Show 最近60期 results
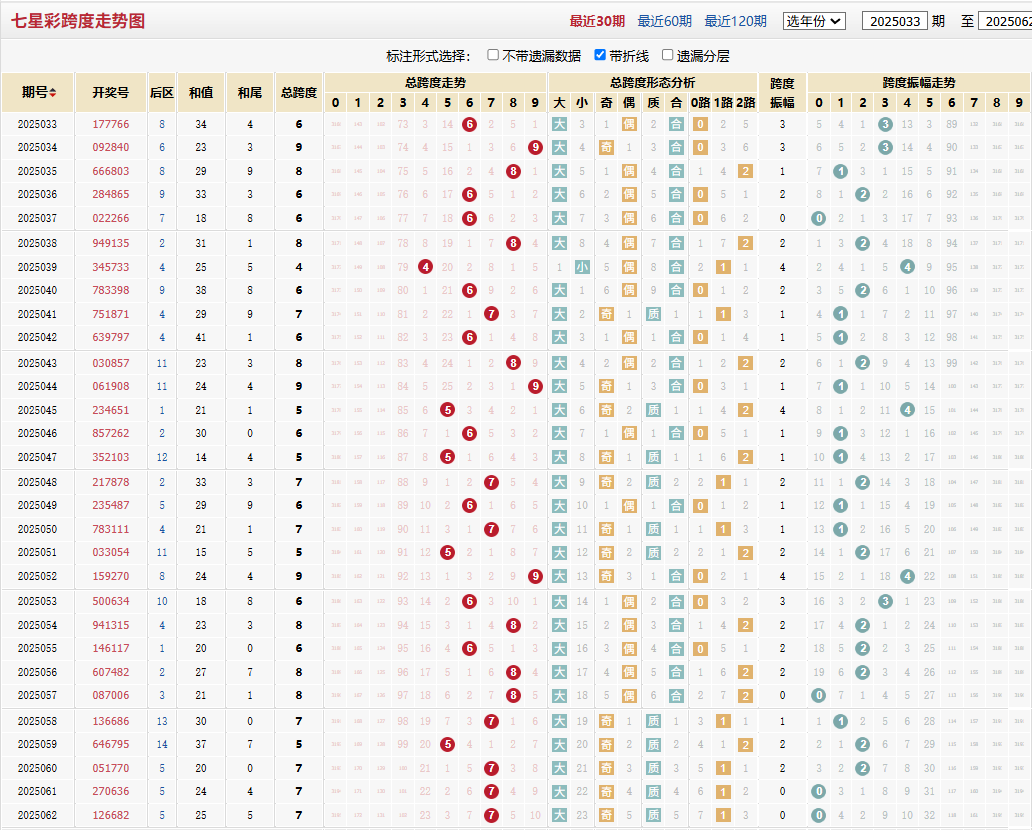 click(664, 21)
